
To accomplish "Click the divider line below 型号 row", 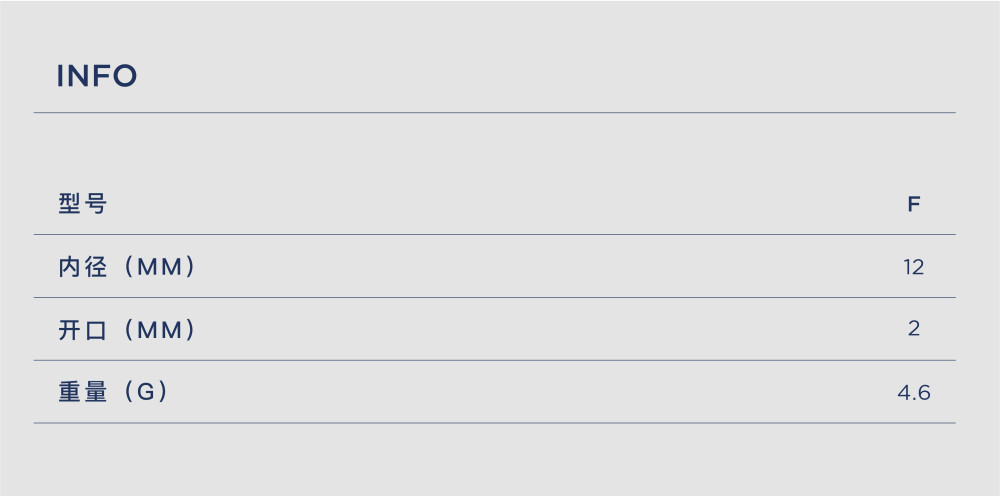I will tap(494, 235).
